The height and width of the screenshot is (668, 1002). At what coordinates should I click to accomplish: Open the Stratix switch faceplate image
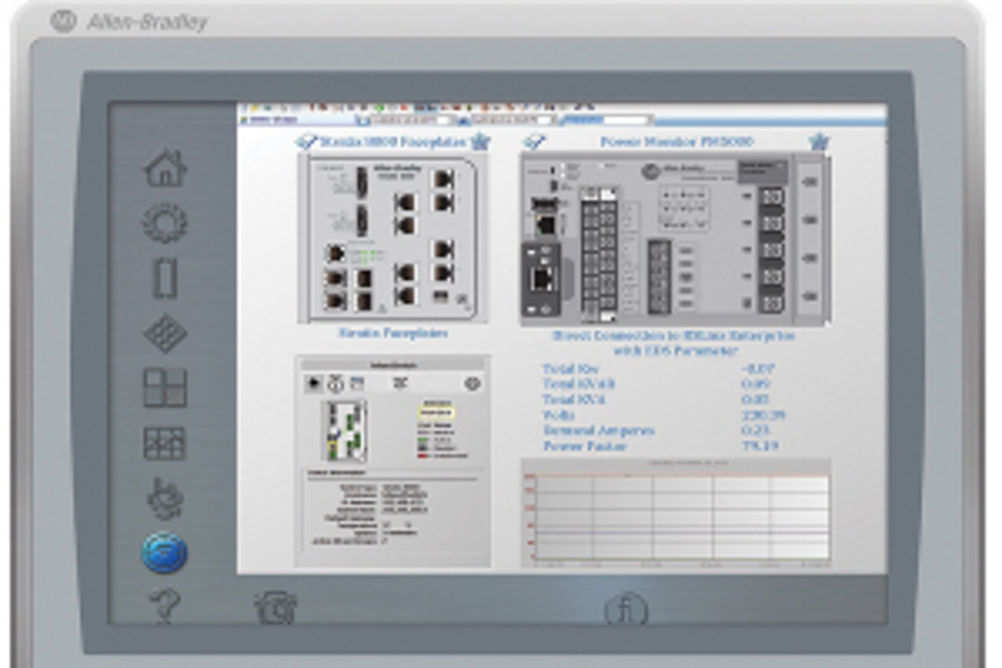392,238
